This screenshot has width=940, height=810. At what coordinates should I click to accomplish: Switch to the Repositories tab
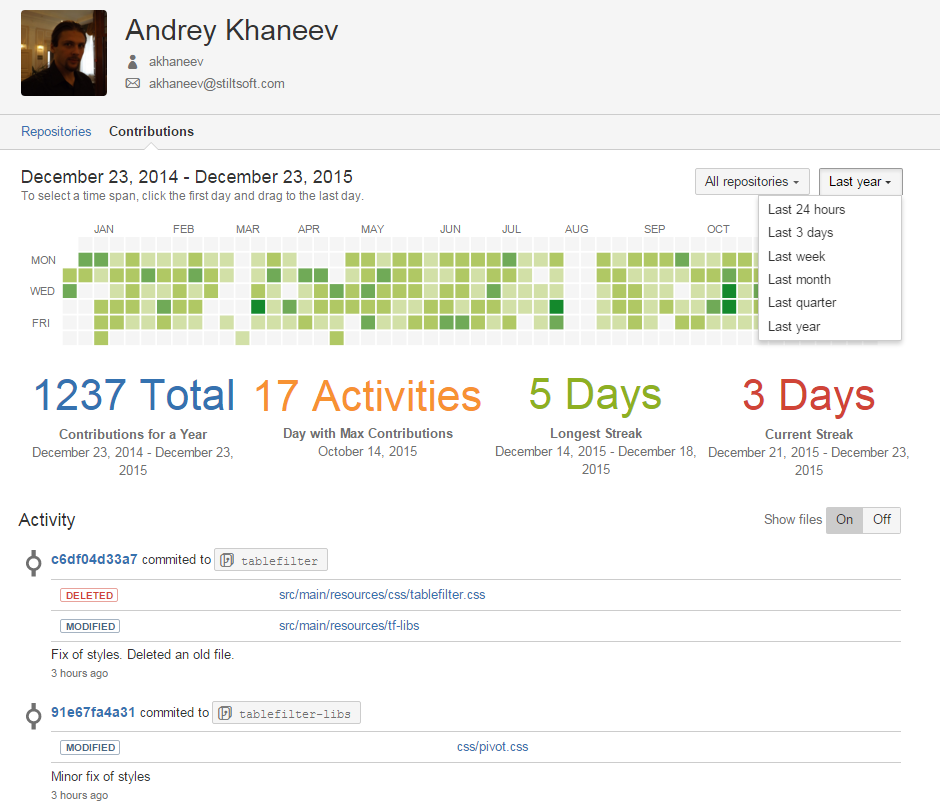pos(56,131)
